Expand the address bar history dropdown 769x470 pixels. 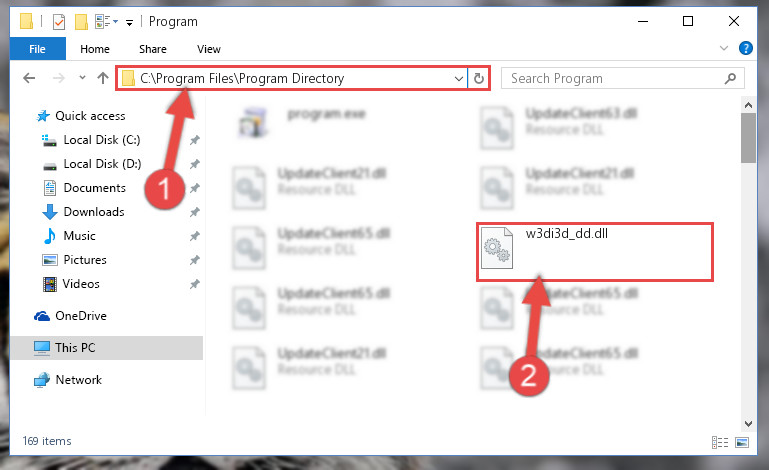pos(459,78)
